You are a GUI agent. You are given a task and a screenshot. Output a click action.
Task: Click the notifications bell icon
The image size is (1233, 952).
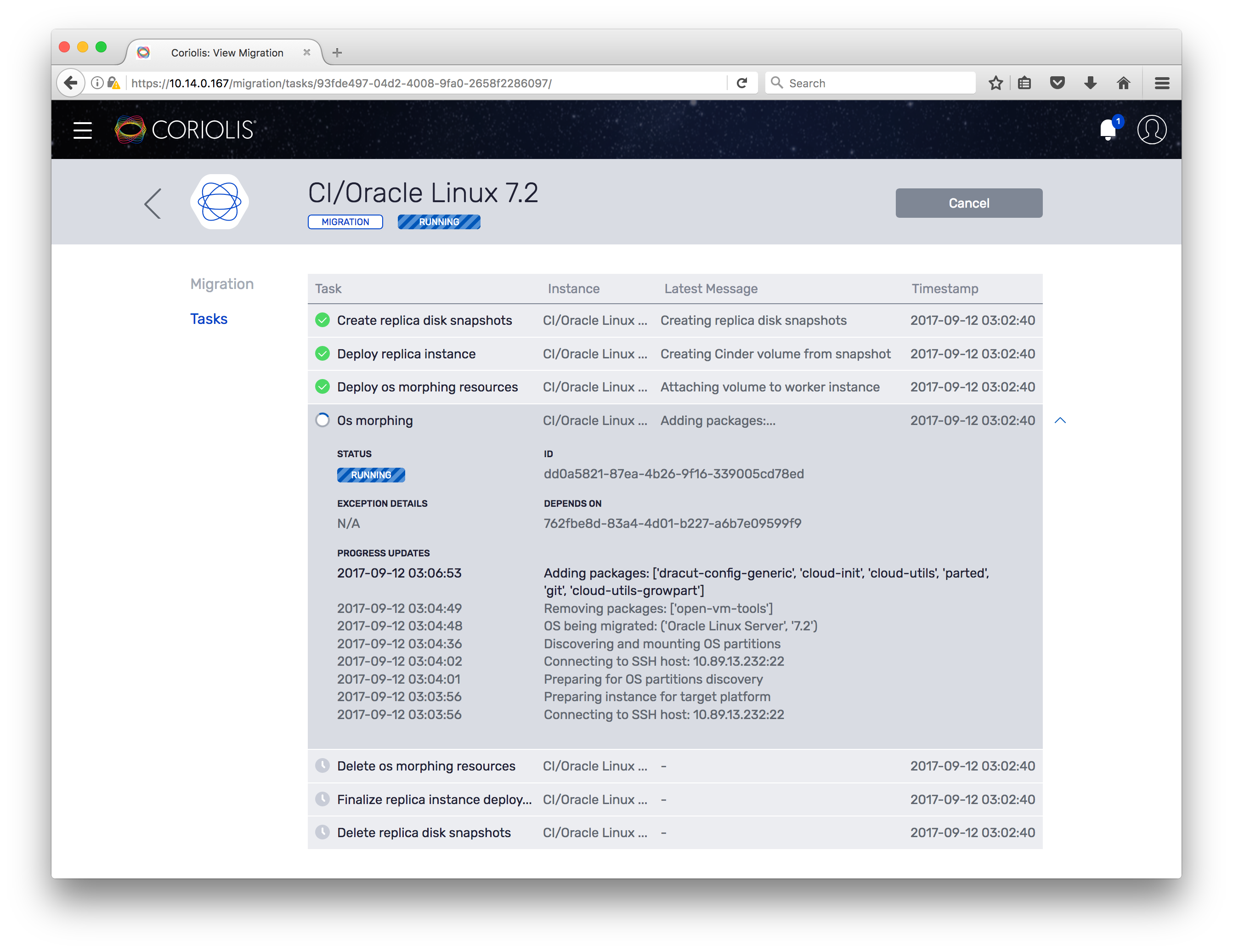pyautogui.click(x=1108, y=130)
